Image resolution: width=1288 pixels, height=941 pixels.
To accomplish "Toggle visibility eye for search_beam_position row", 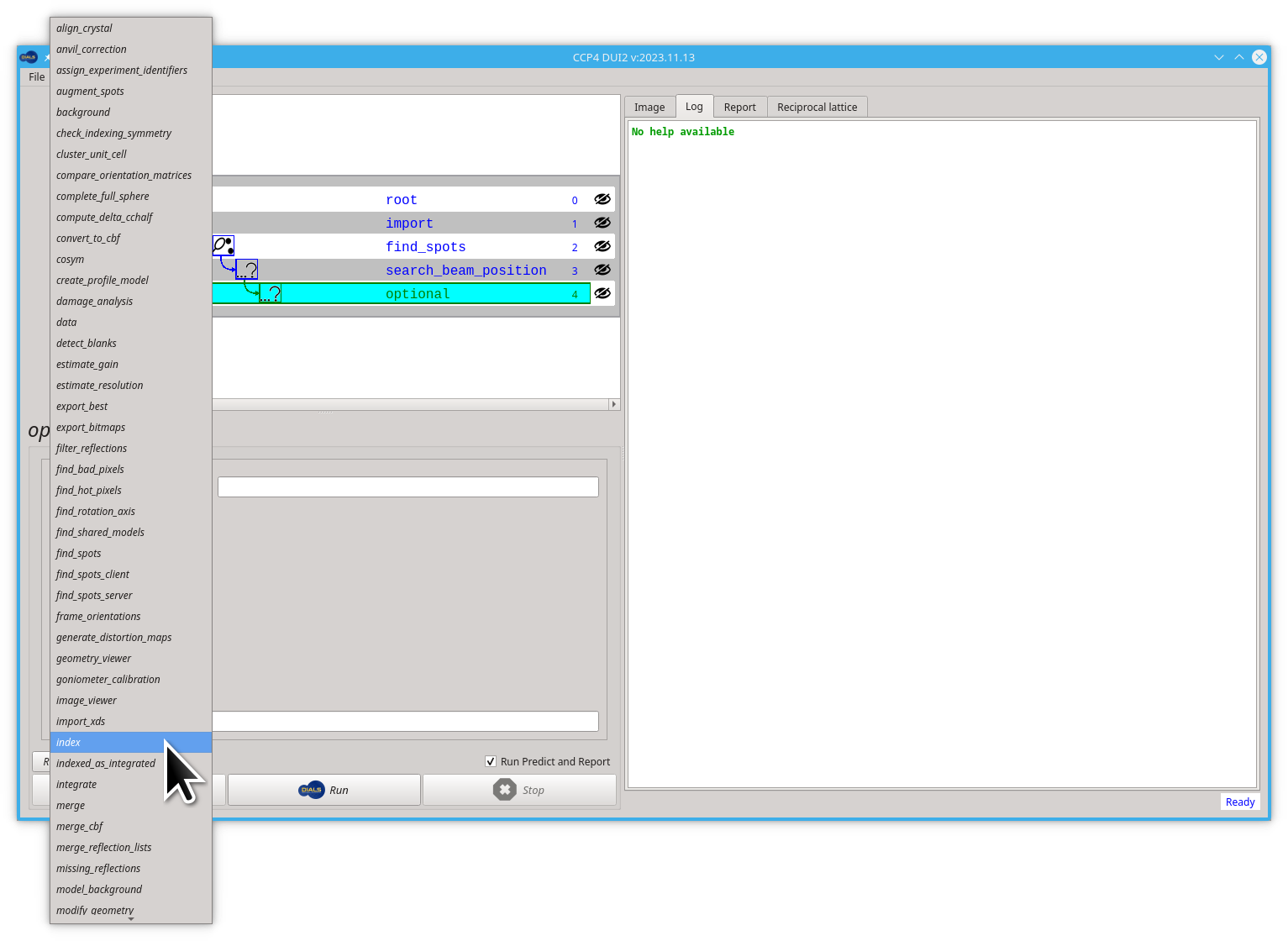I will 602,270.
